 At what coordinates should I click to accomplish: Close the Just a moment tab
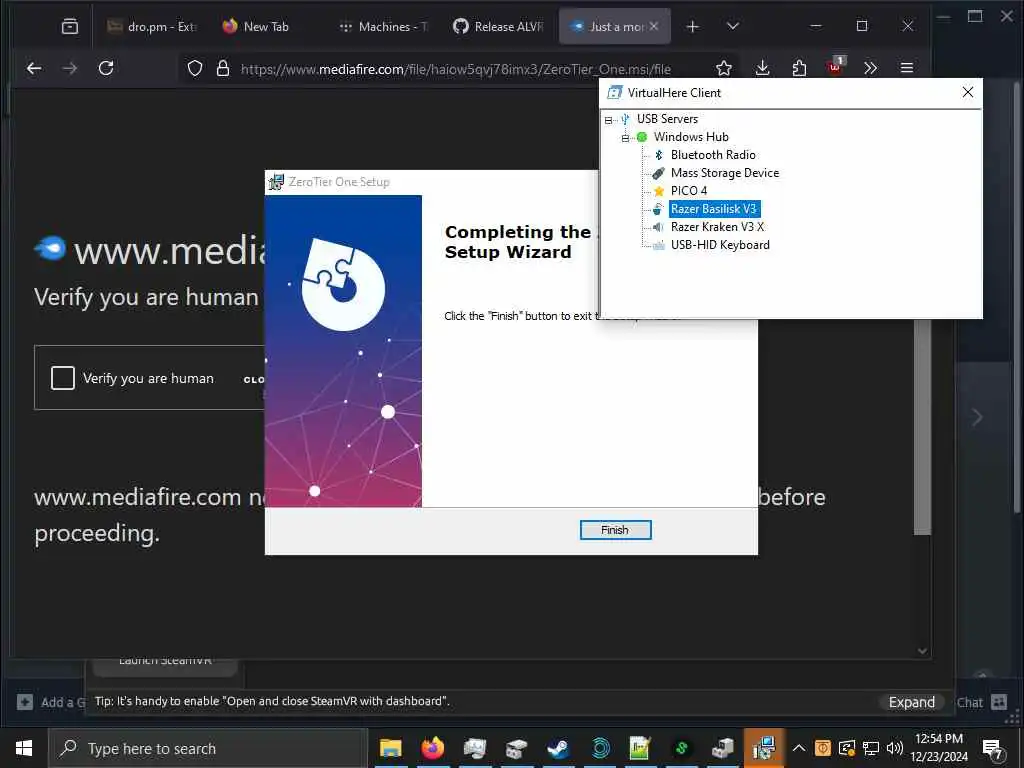(654, 26)
